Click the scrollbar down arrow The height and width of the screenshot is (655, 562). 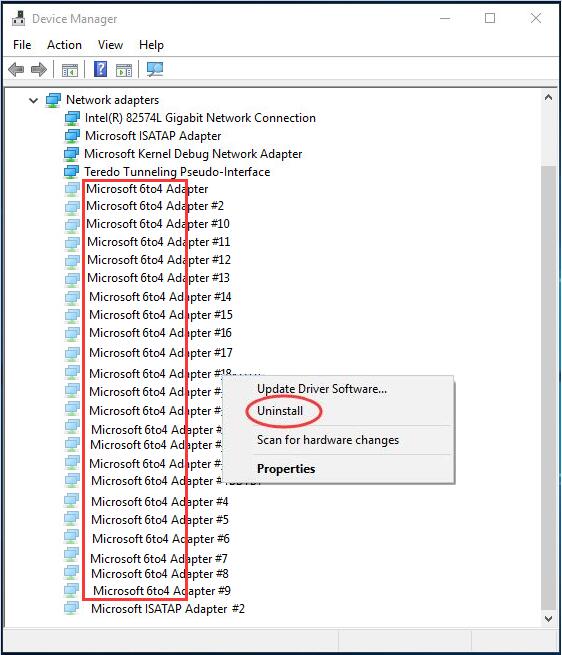549,619
